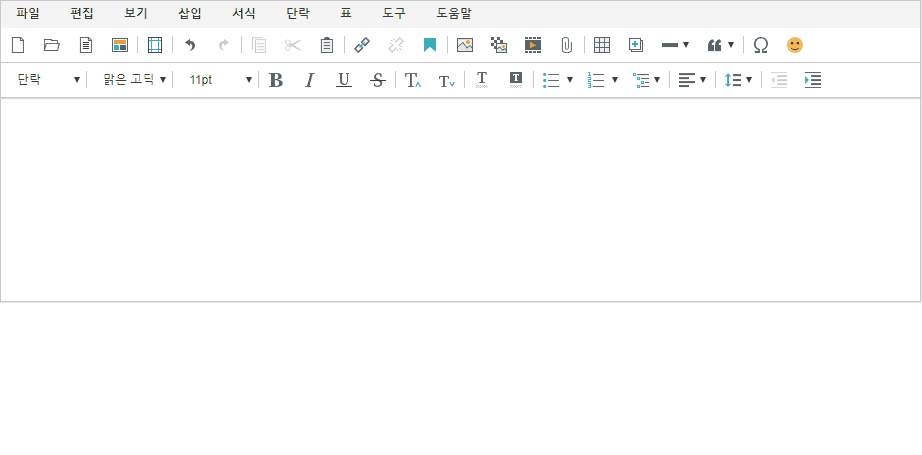Toggle italic formatting
This screenshot has width=922, height=455.
tap(310, 80)
